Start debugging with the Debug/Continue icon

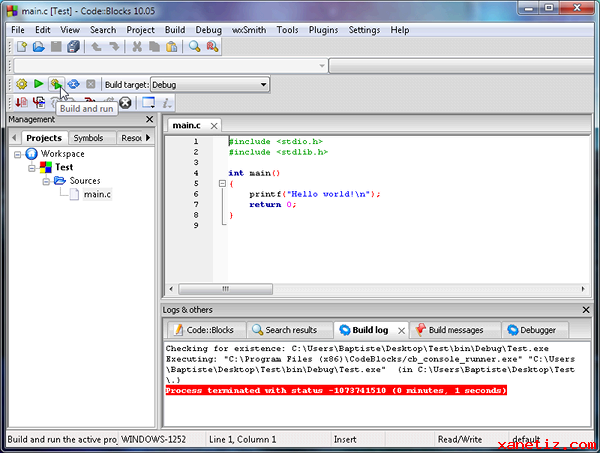[x=21, y=102]
